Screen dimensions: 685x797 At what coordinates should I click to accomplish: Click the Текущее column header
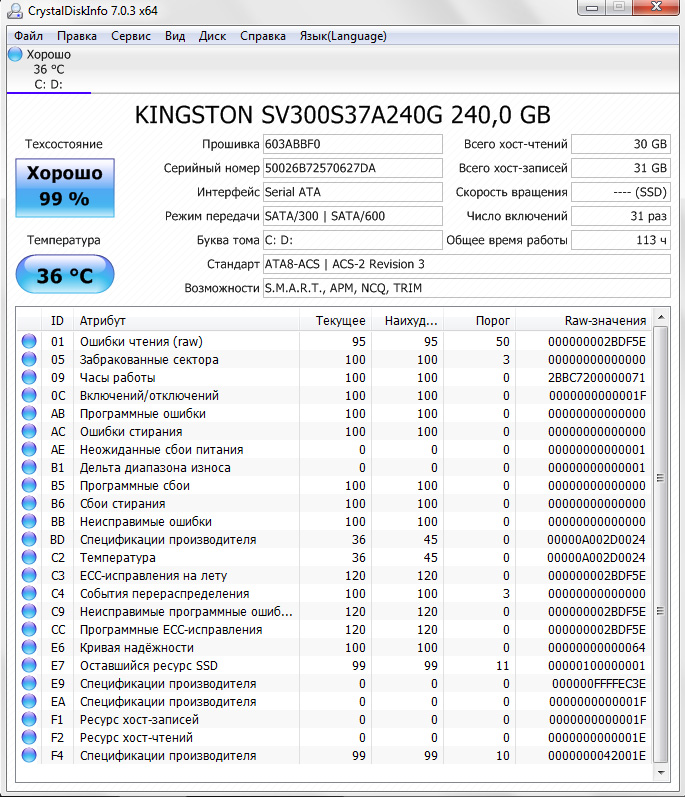335,321
